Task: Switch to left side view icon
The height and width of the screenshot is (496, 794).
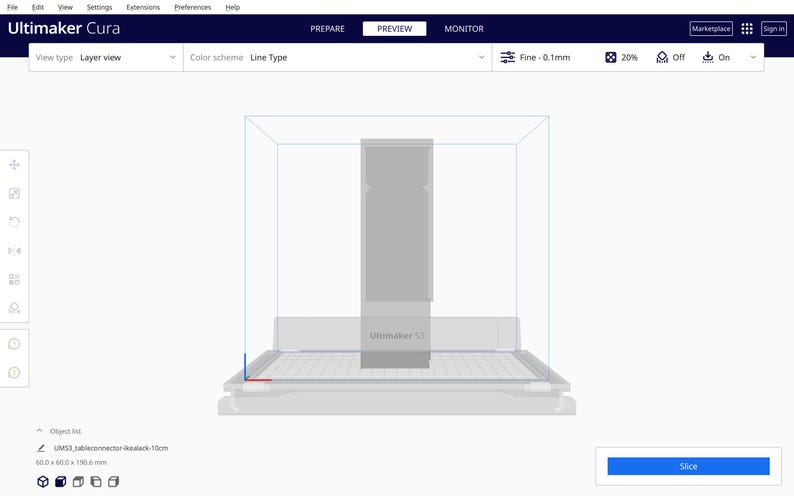Action: 96,481
